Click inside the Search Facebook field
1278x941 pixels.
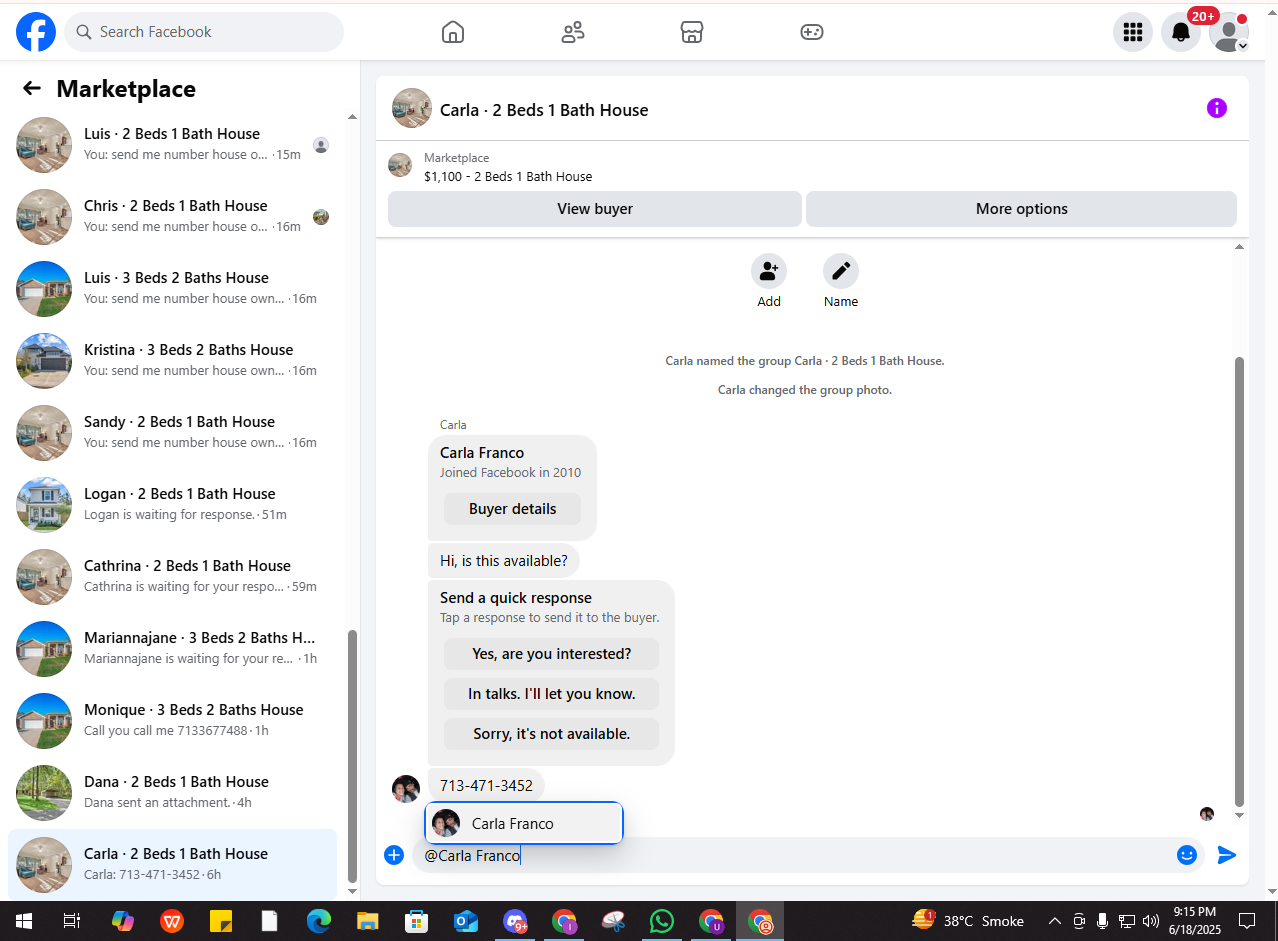pos(204,32)
